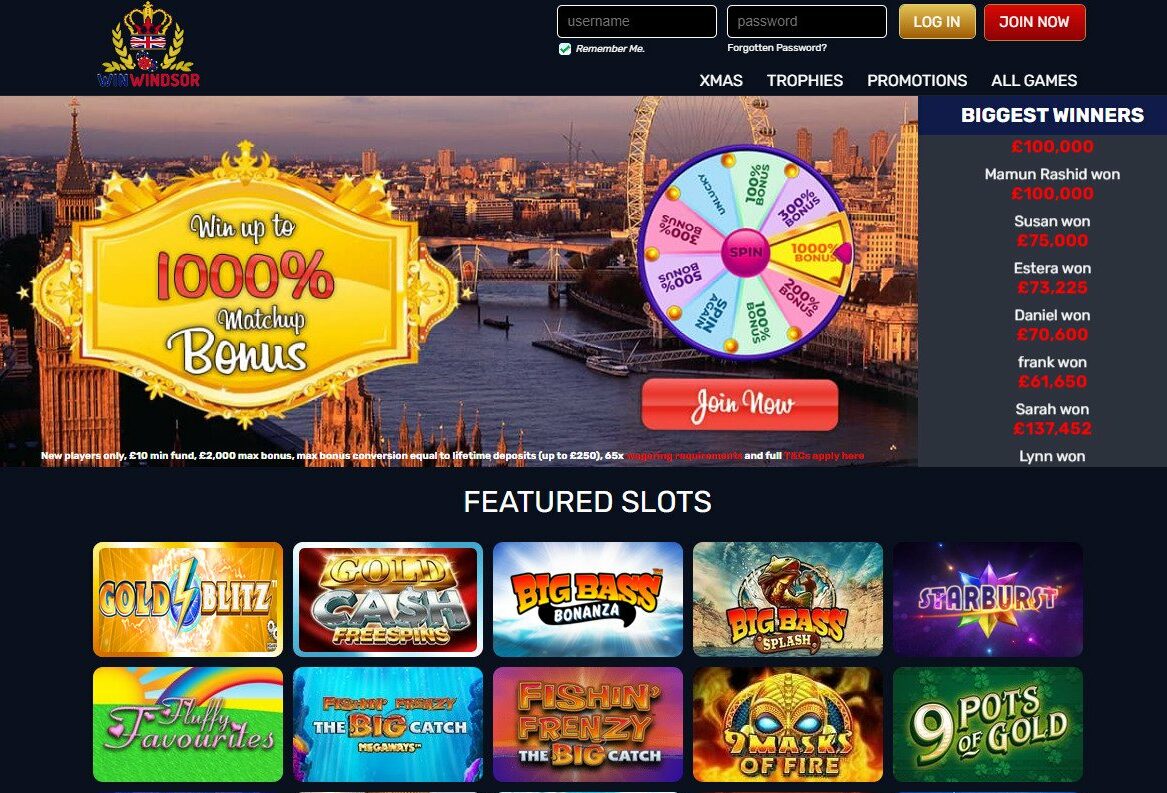This screenshot has height=793, width=1167.
Task: Click the Join Now banner button
Action: [x=740, y=404]
